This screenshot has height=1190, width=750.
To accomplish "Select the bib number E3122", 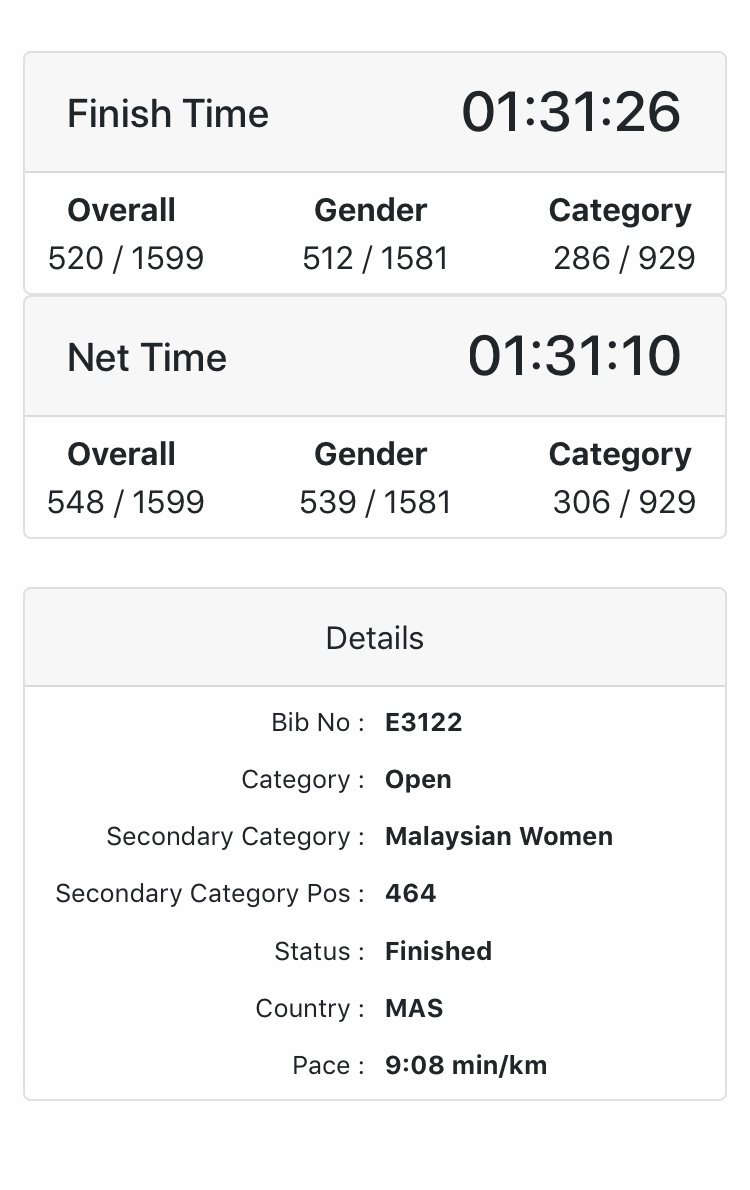I will coord(424,722).
